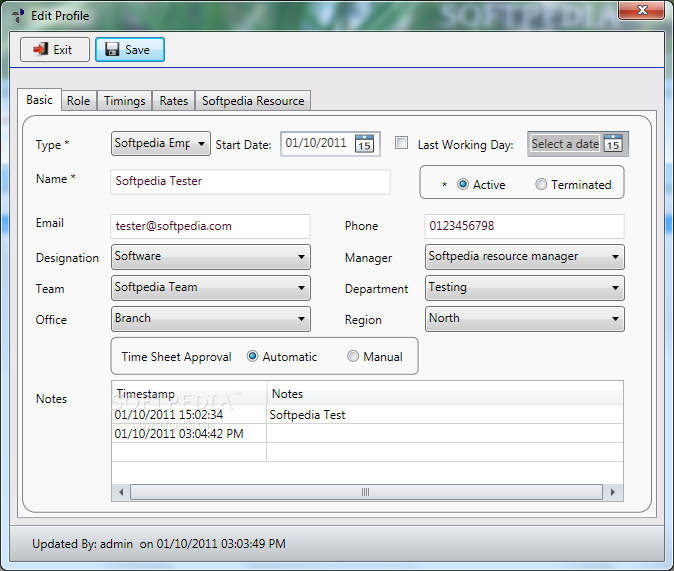Click the Exit door icon
The width and height of the screenshot is (674, 571).
coord(40,49)
